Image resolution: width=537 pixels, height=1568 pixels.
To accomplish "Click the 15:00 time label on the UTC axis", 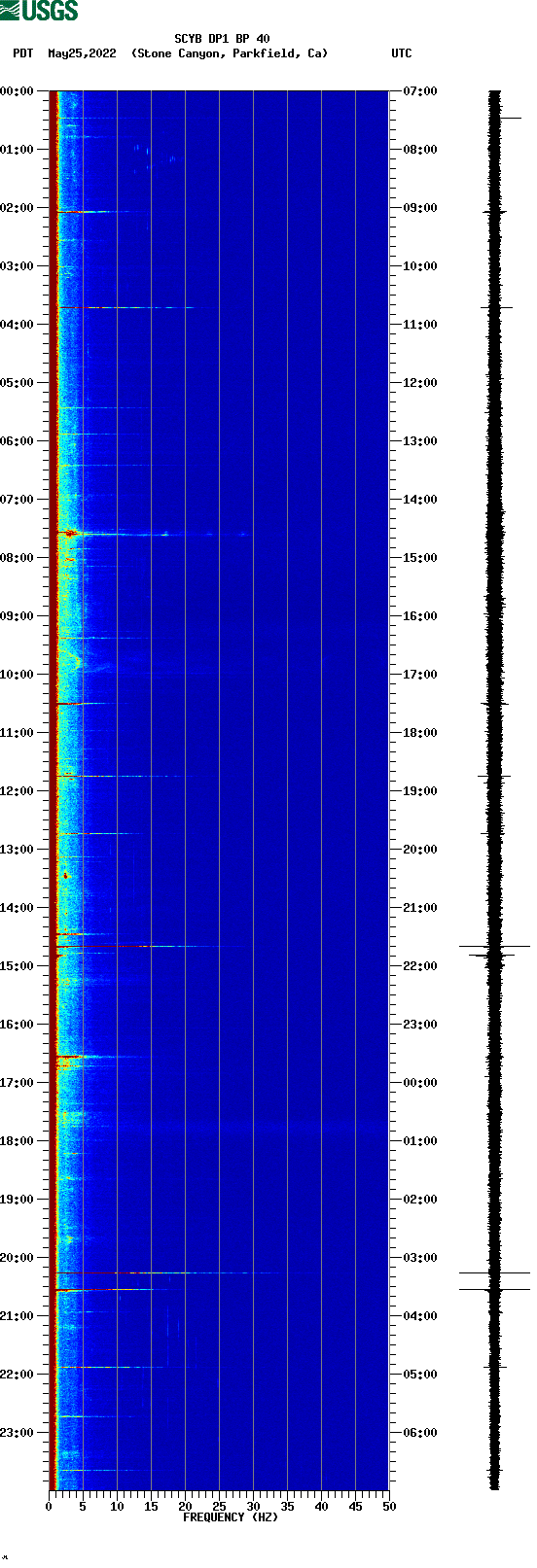I will (x=420, y=558).
